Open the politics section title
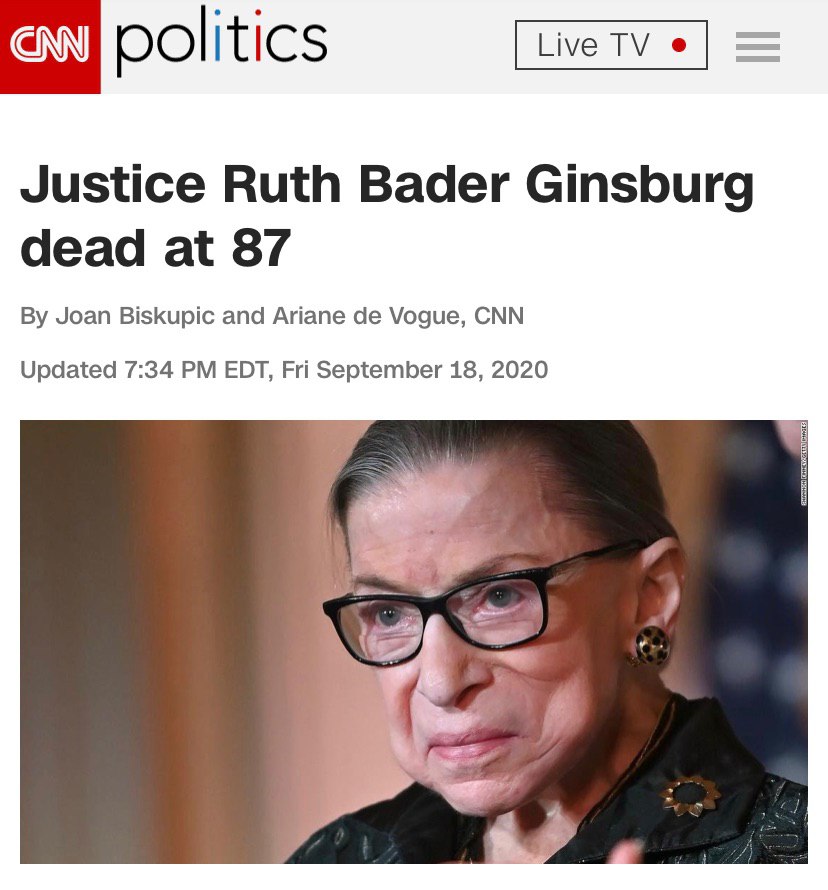The width and height of the screenshot is (828, 890). pyautogui.click(x=221, y=42)
